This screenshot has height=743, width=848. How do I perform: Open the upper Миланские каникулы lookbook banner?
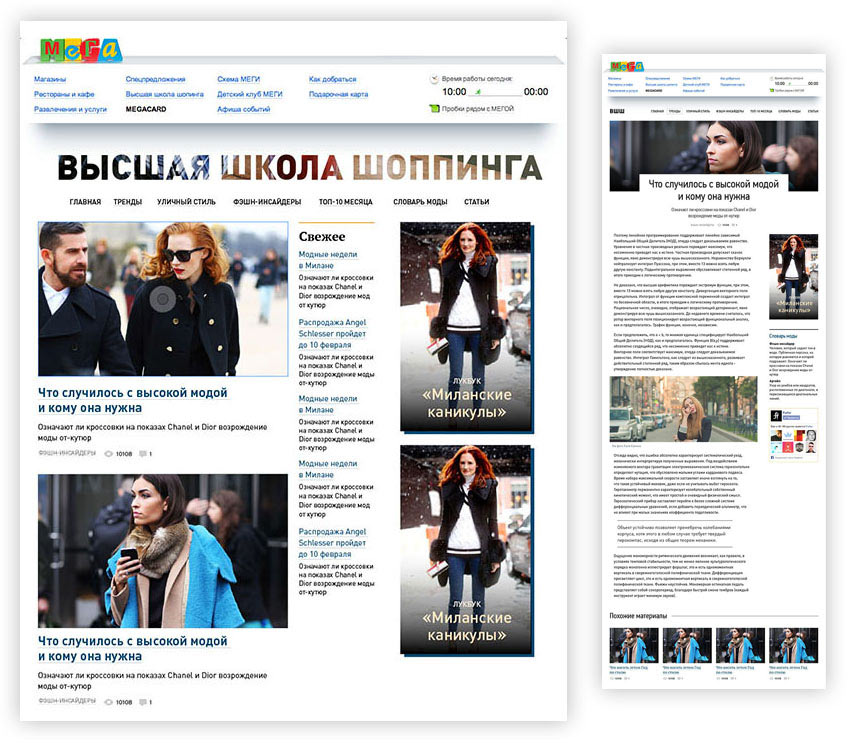pyautogui.click(x=465, y=328)
